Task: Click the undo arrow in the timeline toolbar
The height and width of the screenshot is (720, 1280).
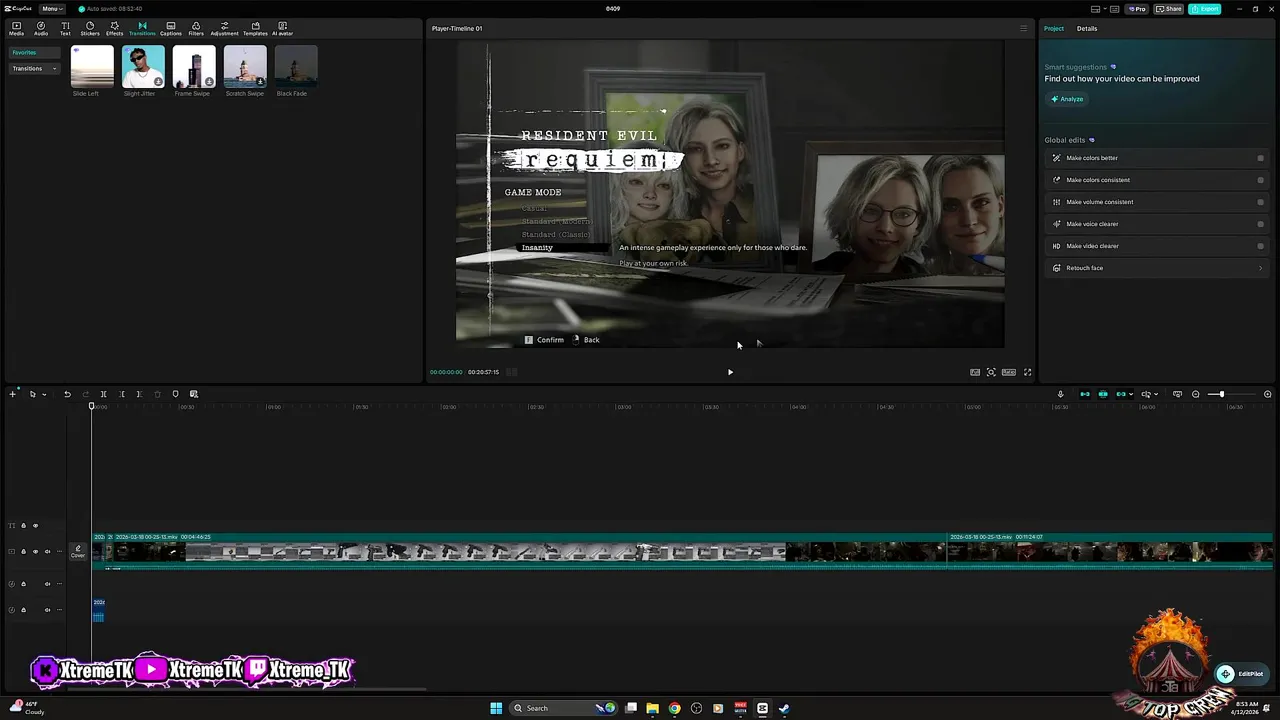Action: [67, 394]
